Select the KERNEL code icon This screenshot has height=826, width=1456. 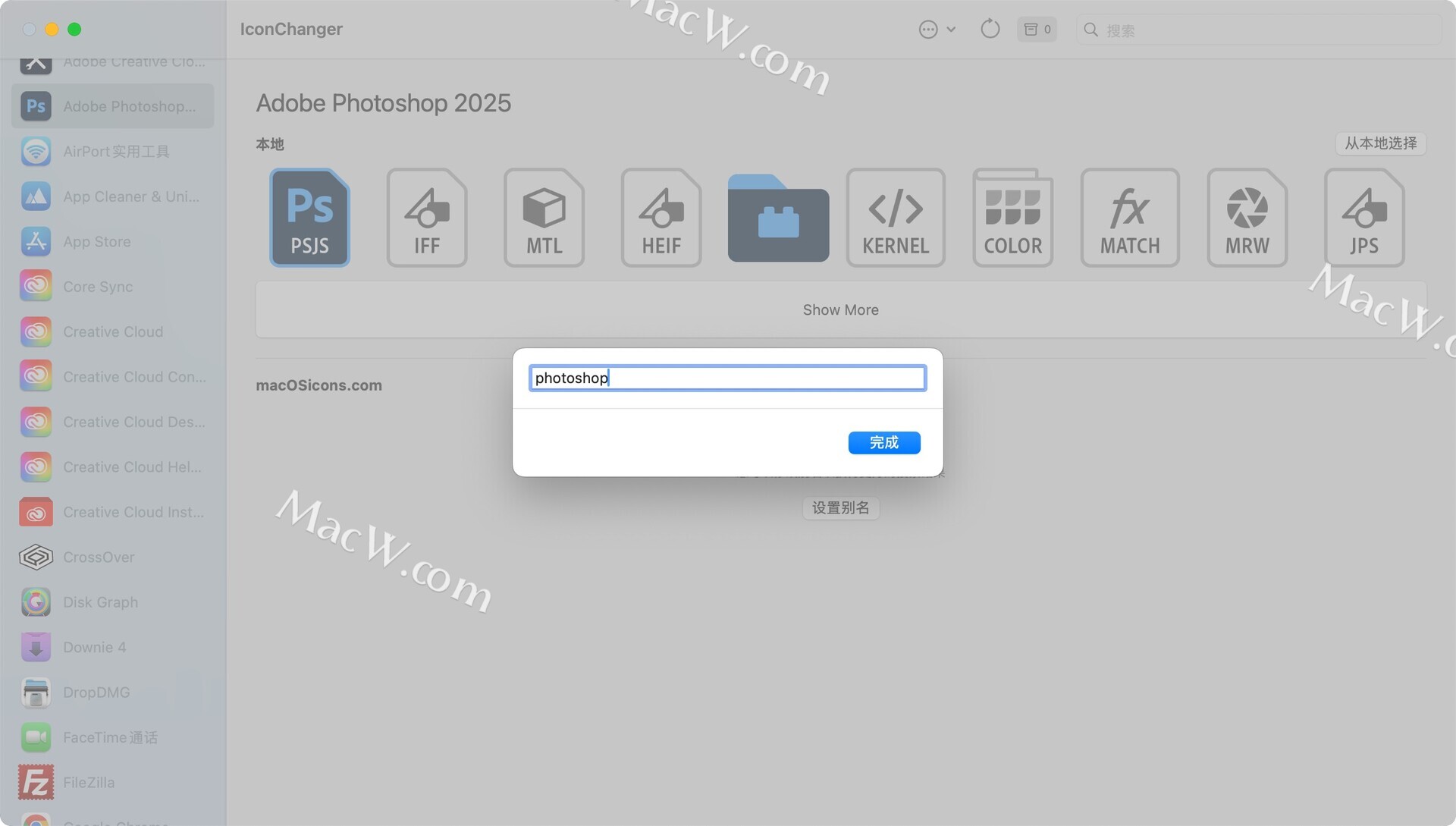896,218
